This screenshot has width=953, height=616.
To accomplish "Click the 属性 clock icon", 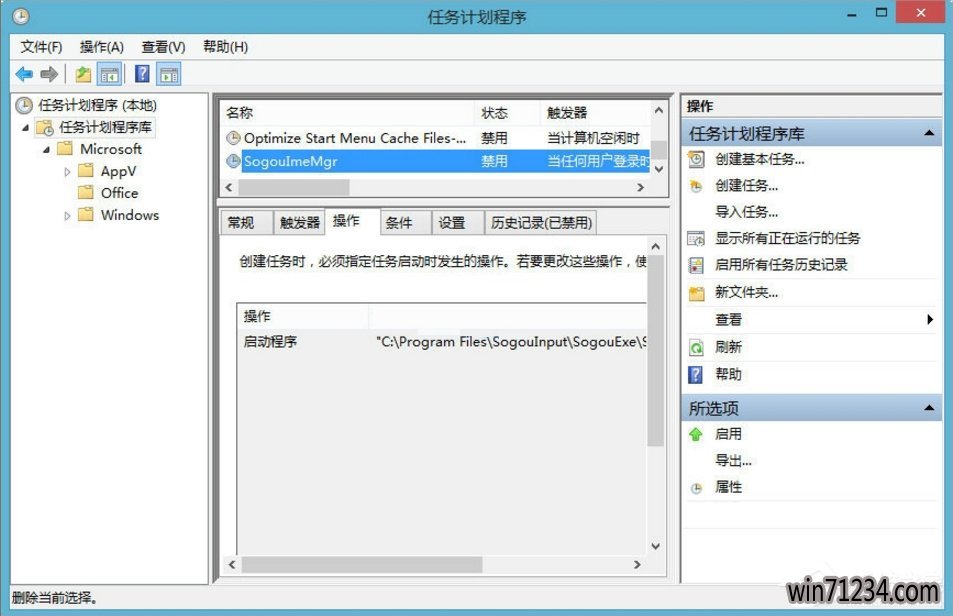I will 697,488.
